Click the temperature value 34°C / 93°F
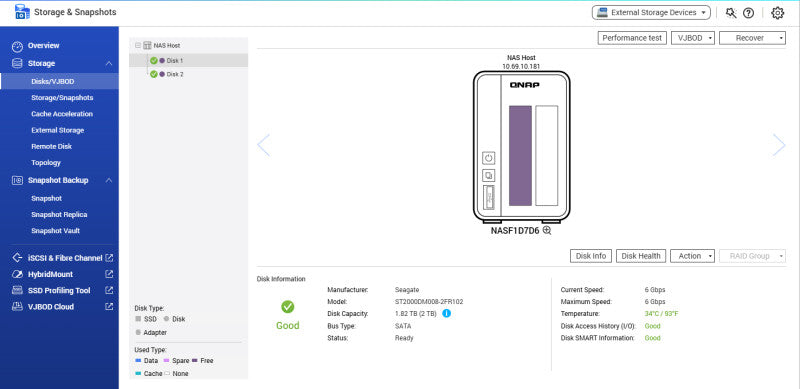Screen dimensions: 800x389 [661, 313]
